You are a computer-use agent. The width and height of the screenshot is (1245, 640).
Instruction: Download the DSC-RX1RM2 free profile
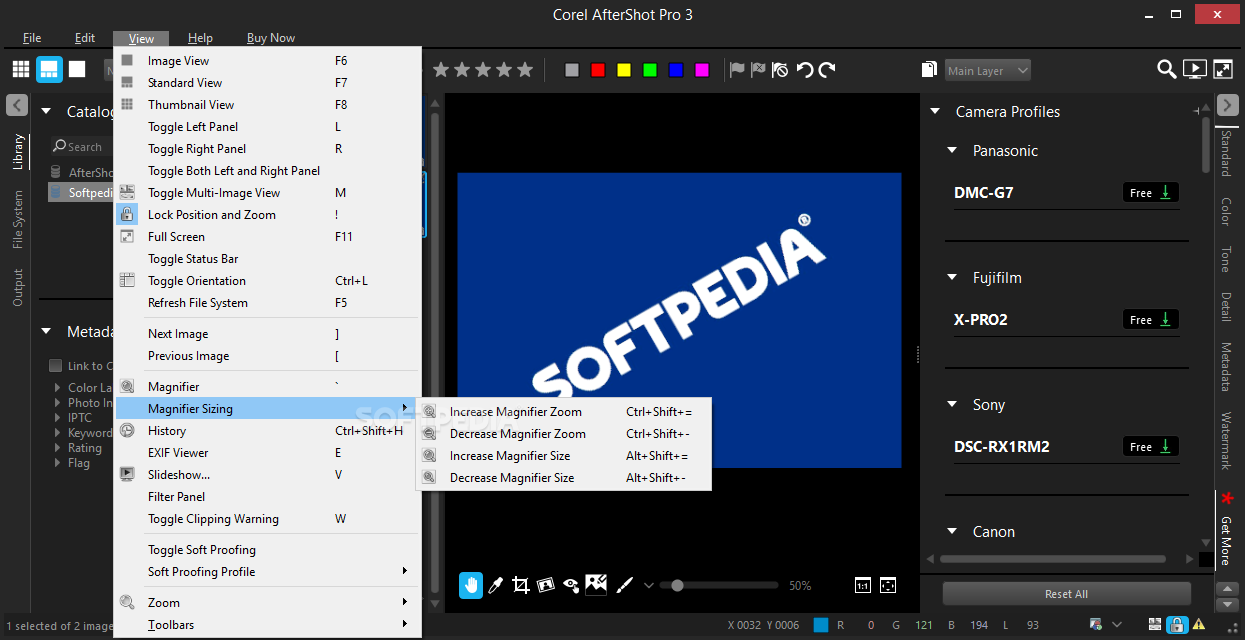pos(1151,447)
